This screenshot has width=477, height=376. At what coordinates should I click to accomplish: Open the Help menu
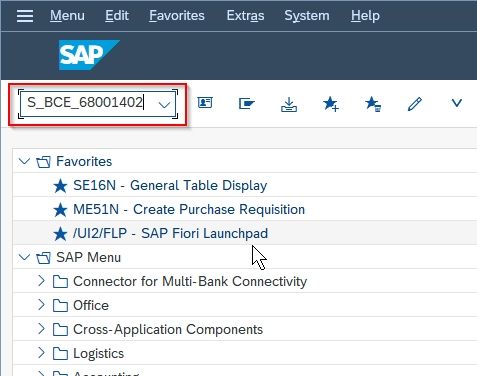click(x=365, y=16)
